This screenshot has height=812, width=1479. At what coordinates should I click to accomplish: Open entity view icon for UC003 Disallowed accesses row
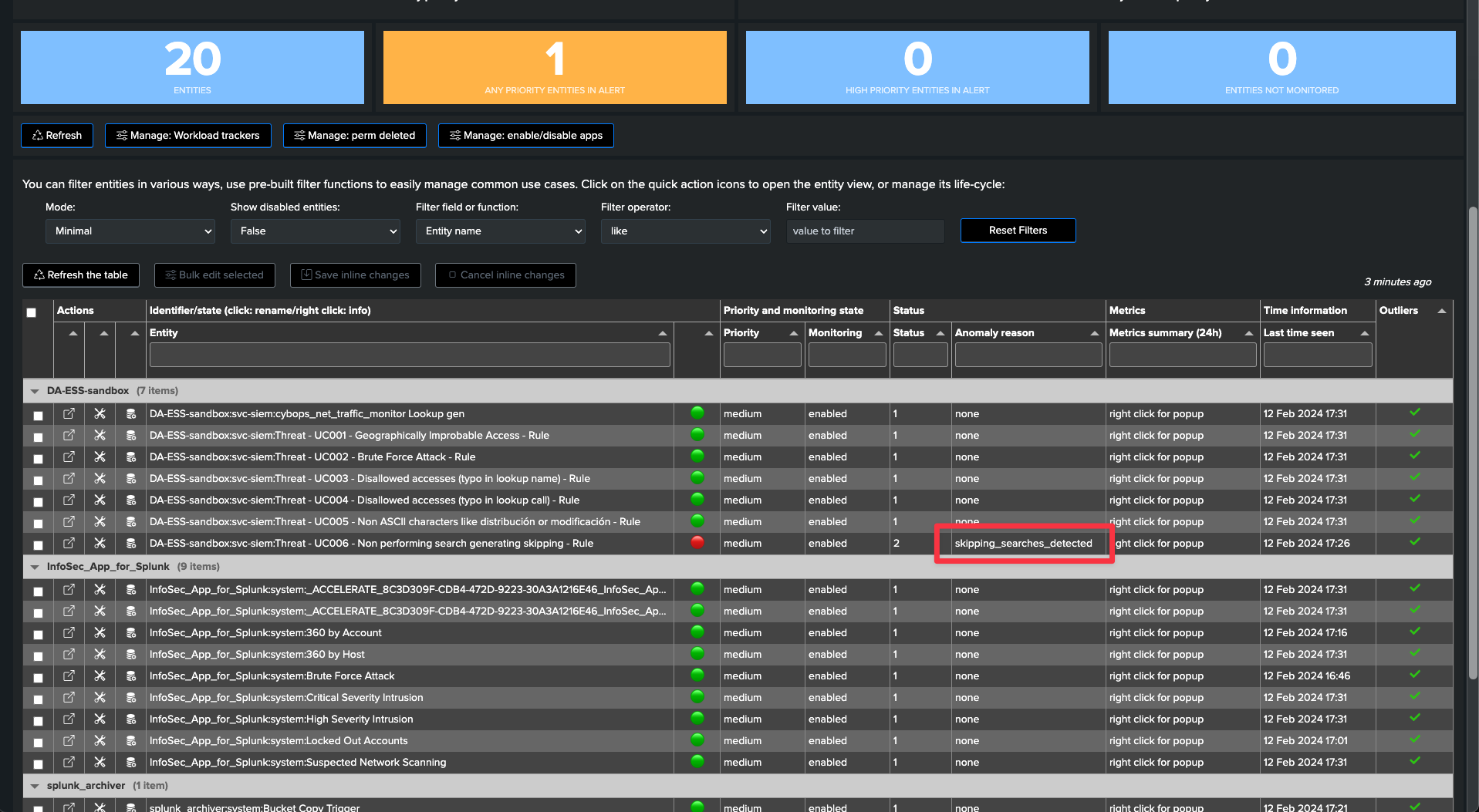(x=69, y=478)
